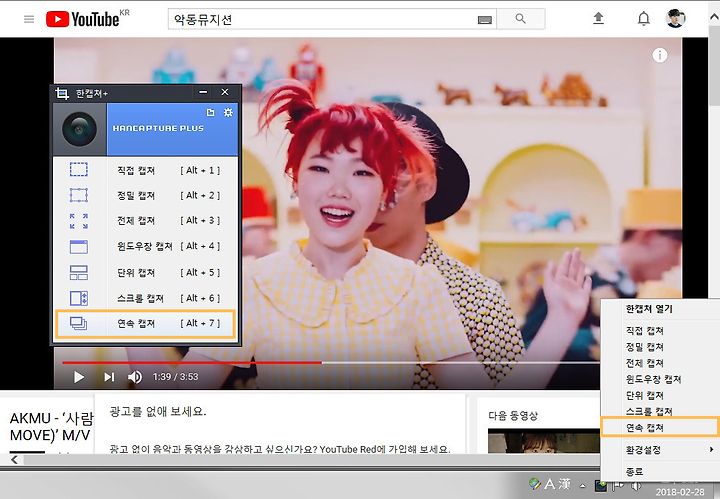Minimize the 한캡처+ window
The image size is (720, 499).
tap(203, 92)
